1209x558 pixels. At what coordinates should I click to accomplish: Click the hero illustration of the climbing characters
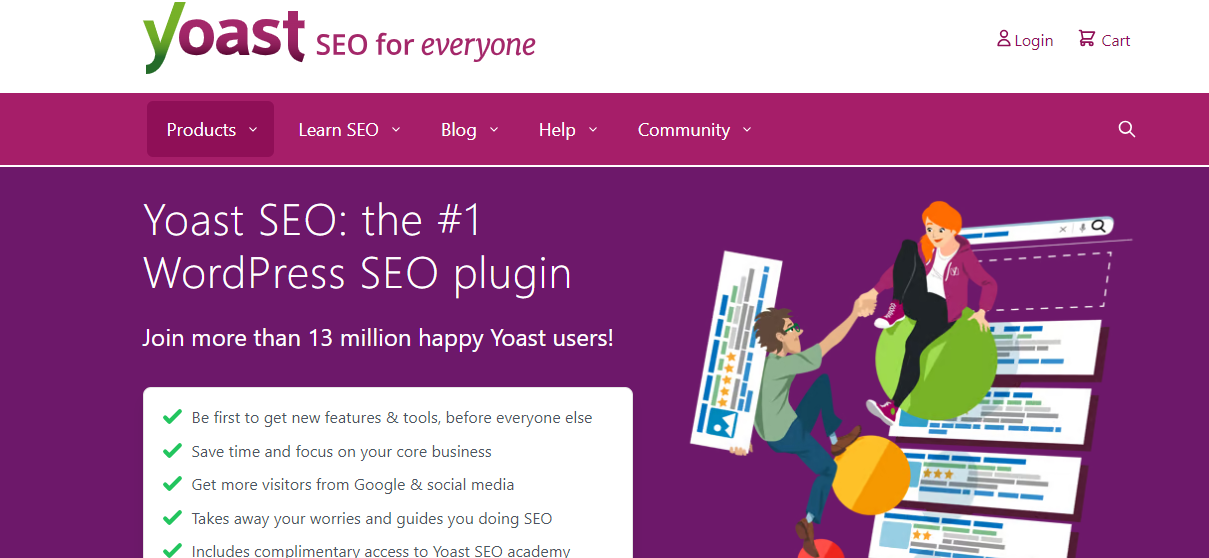click(x=910, y=378)
